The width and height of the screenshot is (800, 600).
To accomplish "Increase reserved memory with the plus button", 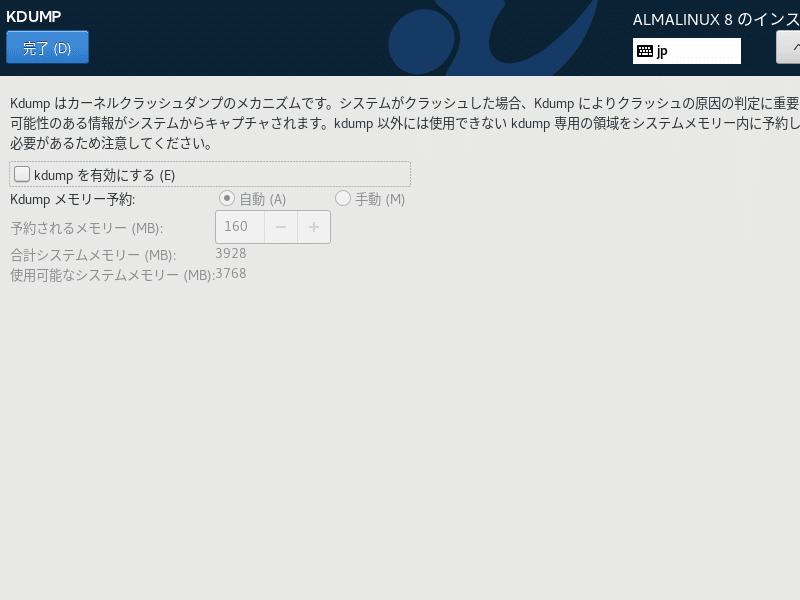I will coord(314,227).
